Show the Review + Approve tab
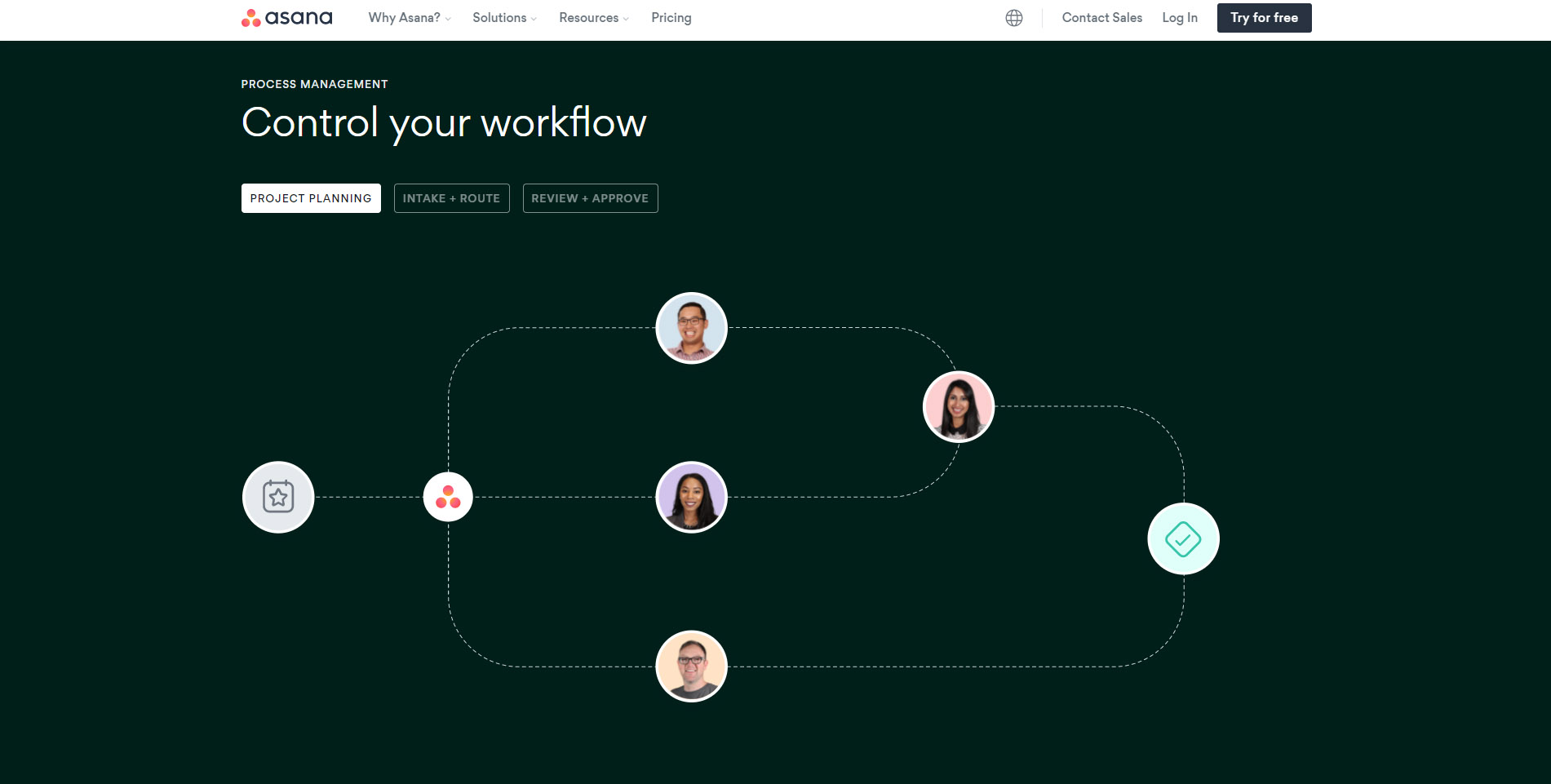The height and width of the screenshot is (784, 1551). click(x=590, y=198)
